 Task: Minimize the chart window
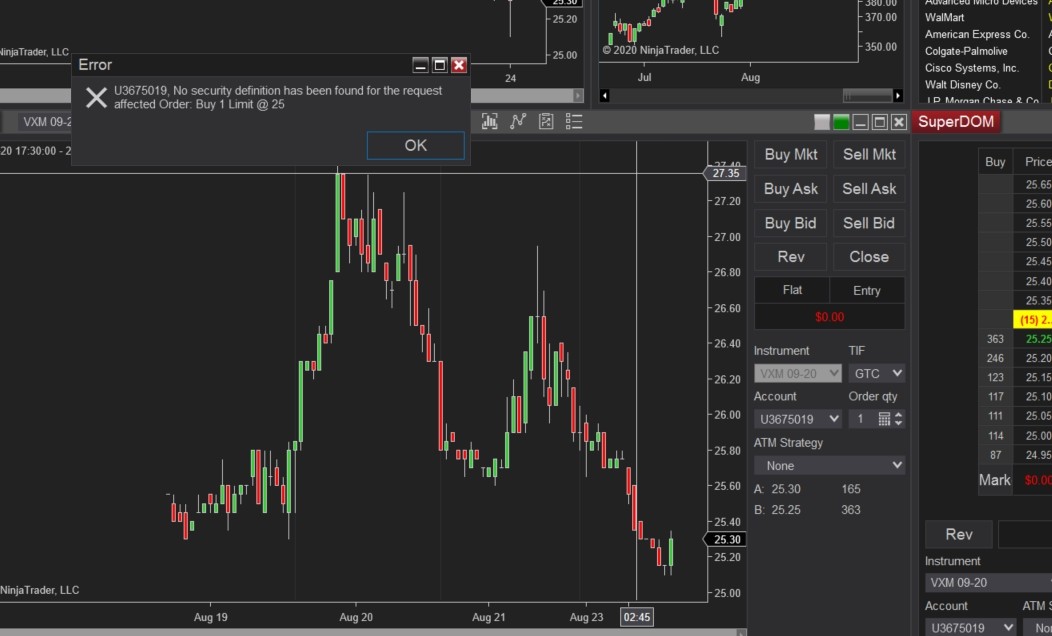[860, 122]
